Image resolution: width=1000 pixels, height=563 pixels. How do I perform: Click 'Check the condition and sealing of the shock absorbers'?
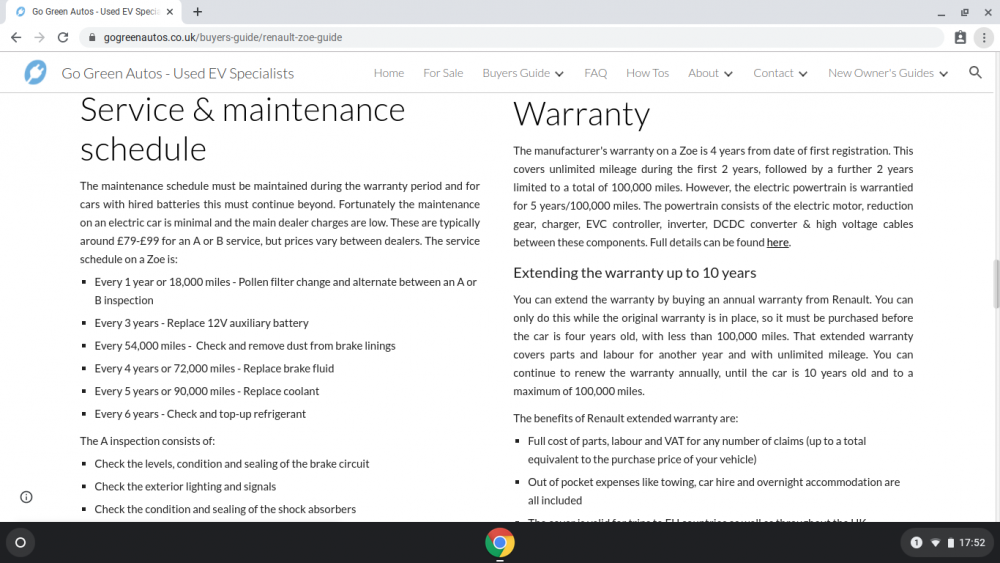pyautogui.click(x=225, y=509)
